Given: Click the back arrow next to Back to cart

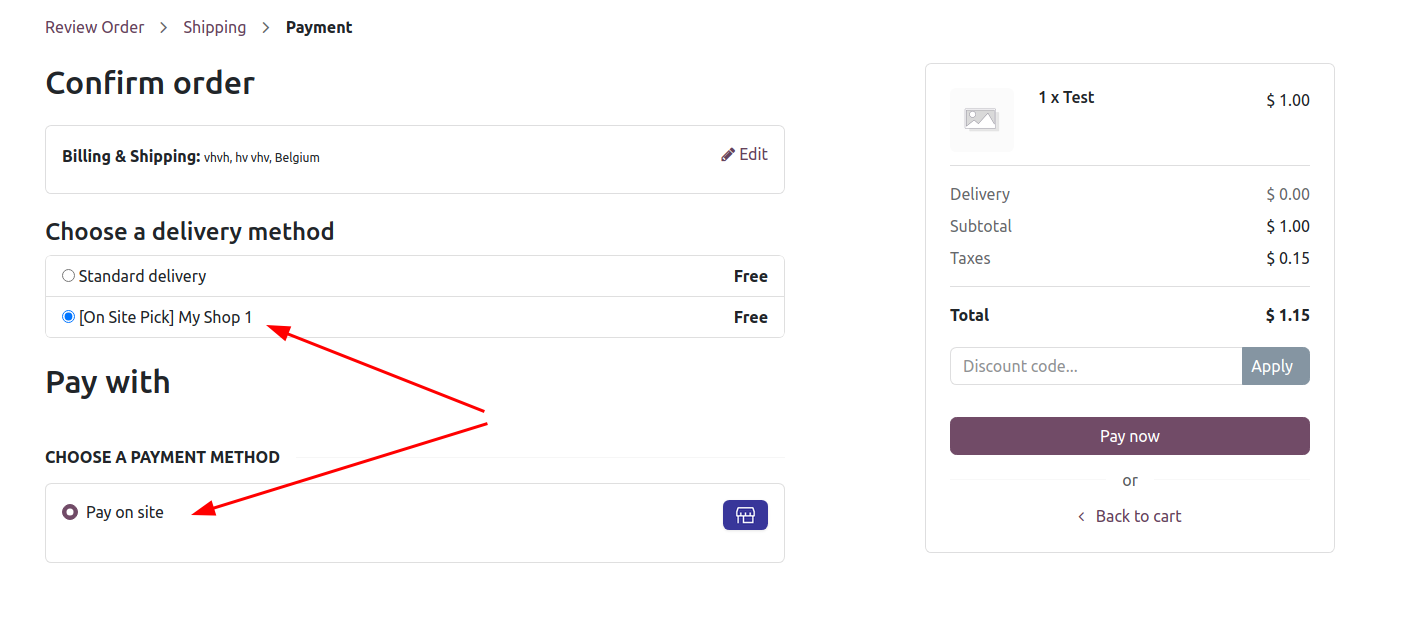Looking at the screenshot, I should coord(1081,517).
